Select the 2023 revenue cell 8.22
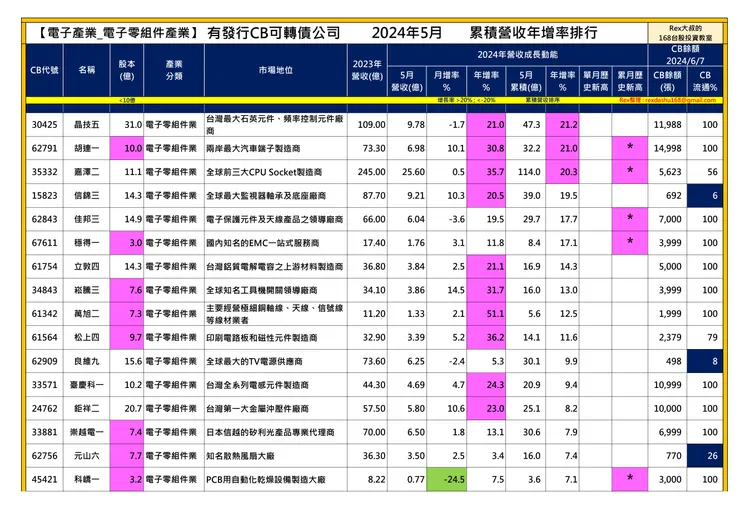This screenshot has height=523, width=740. 367,479
